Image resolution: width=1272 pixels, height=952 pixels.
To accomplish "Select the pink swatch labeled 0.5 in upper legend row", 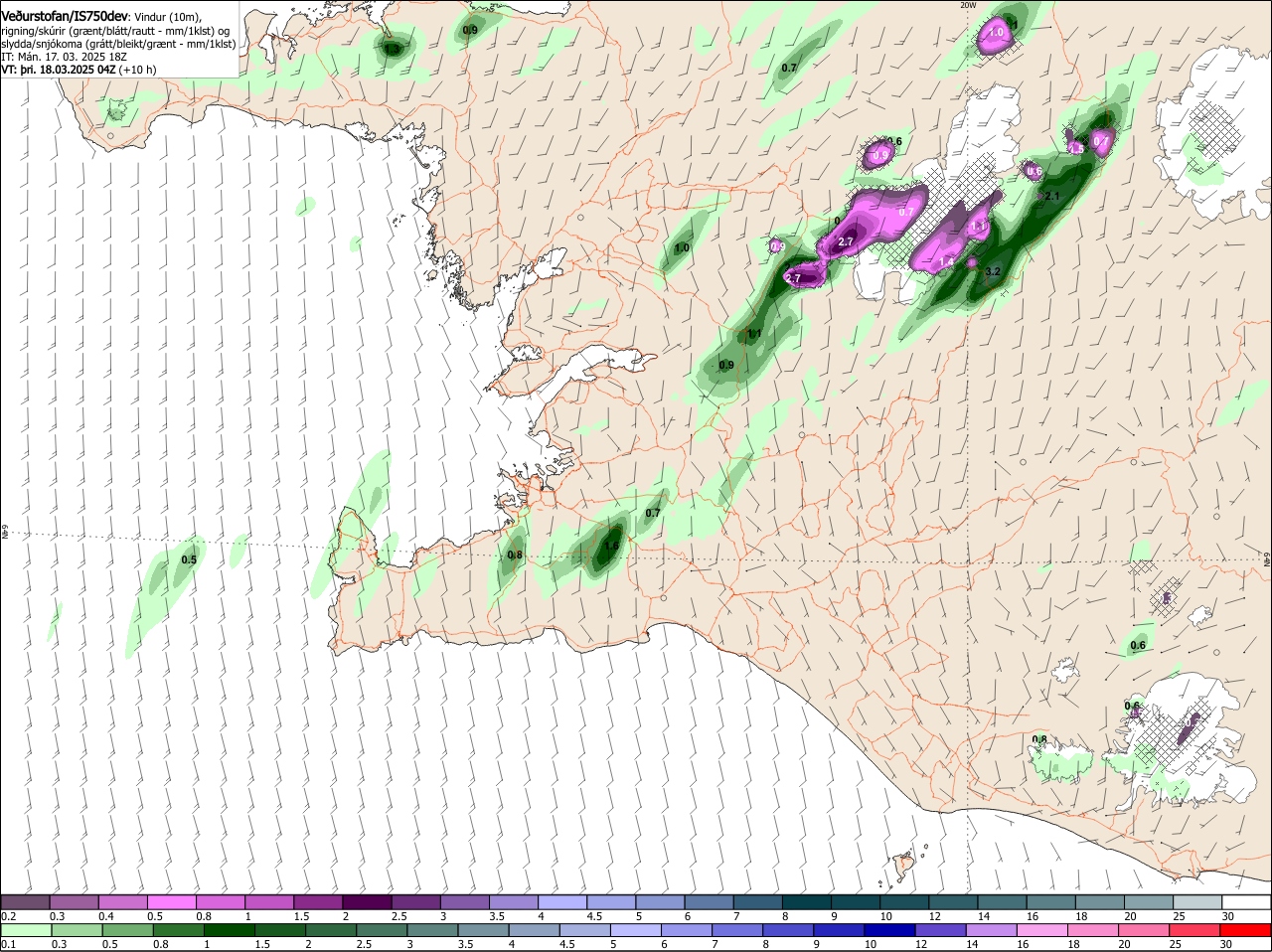I will pos(171,902).
